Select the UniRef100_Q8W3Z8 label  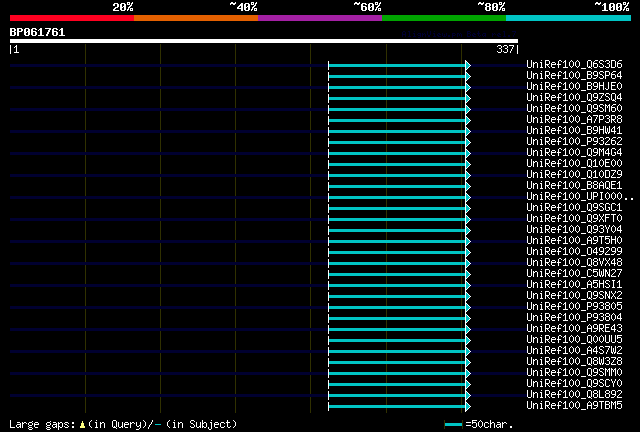coord(574,362)
